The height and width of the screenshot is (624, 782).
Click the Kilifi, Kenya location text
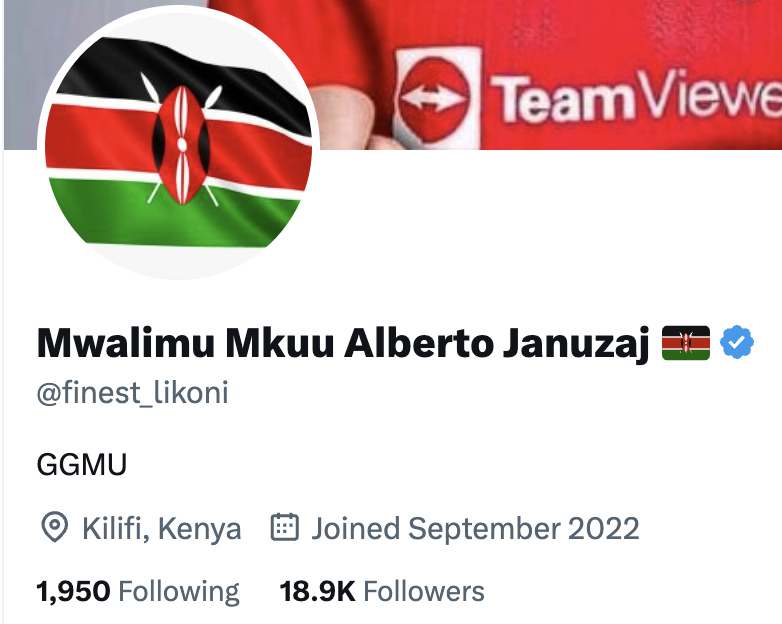point(162,529)
